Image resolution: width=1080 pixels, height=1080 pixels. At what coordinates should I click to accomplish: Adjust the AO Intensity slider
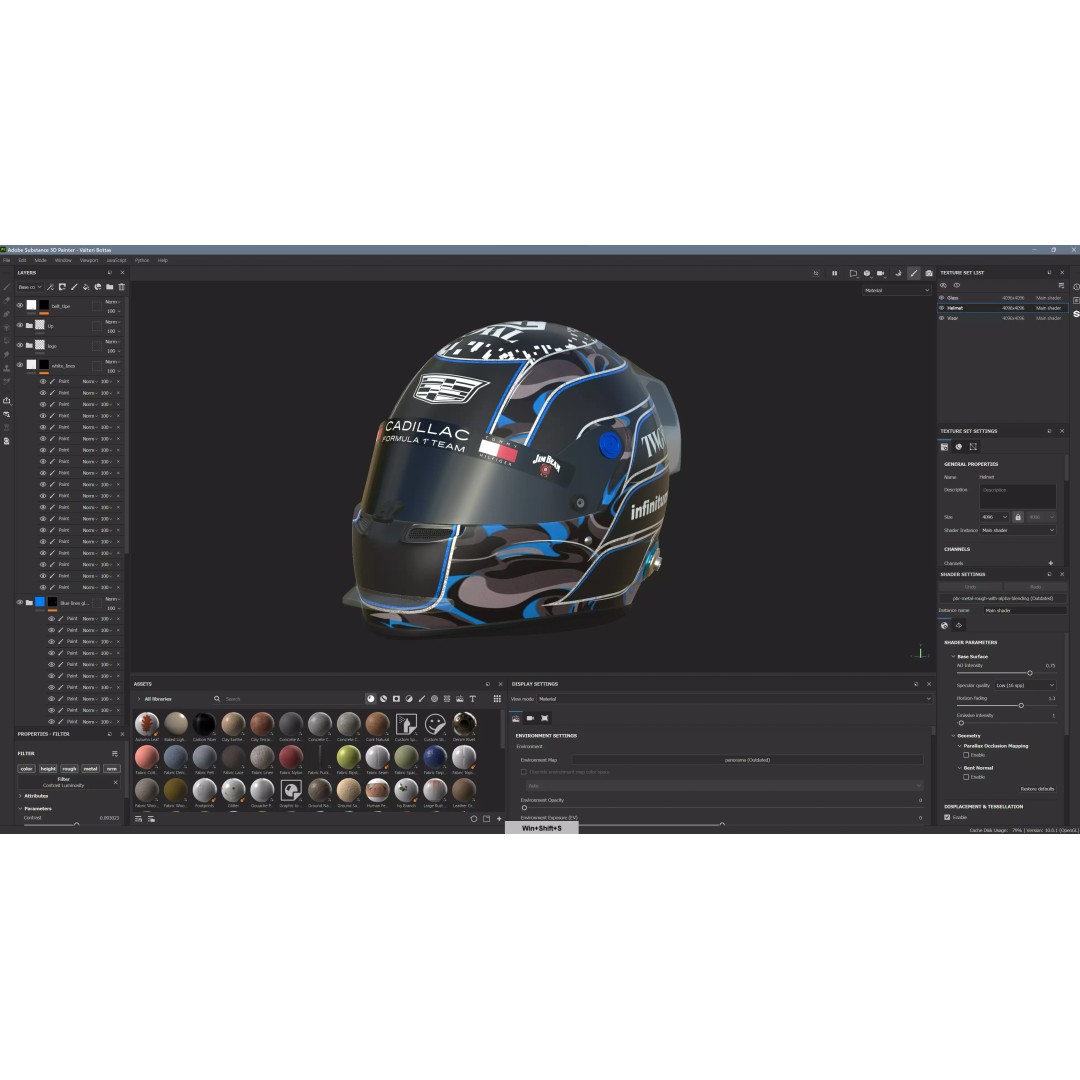pyautogui.click(x=1030, y=673)
